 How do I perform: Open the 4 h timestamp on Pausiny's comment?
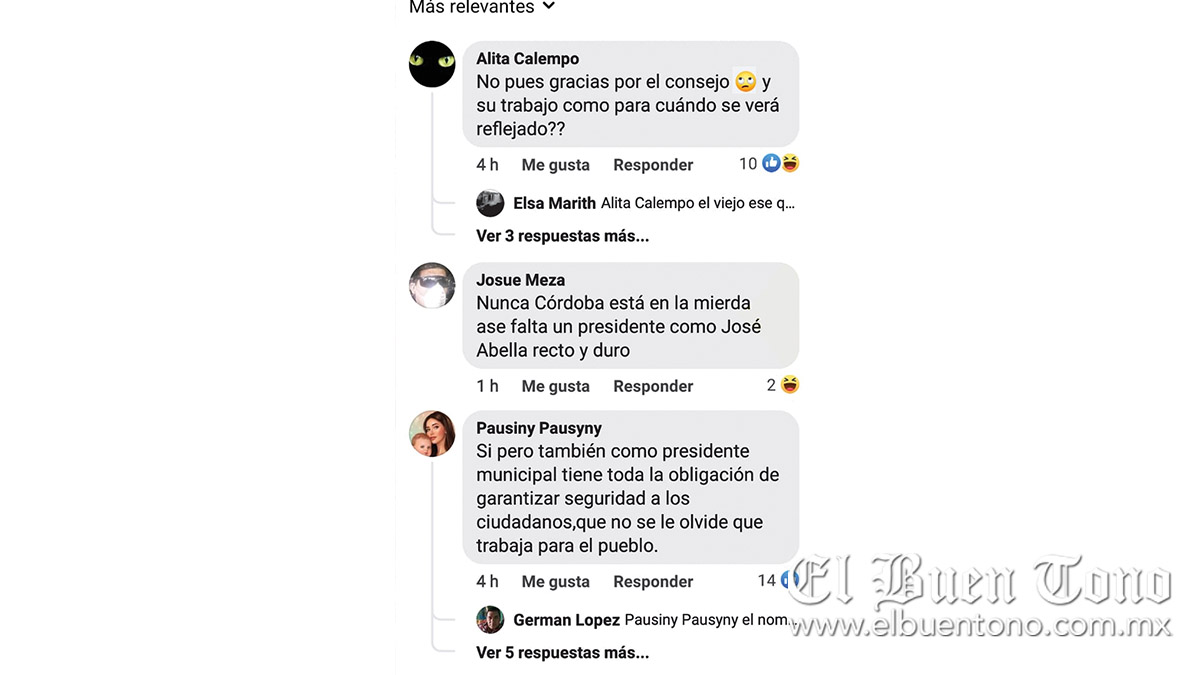[487, 581]
